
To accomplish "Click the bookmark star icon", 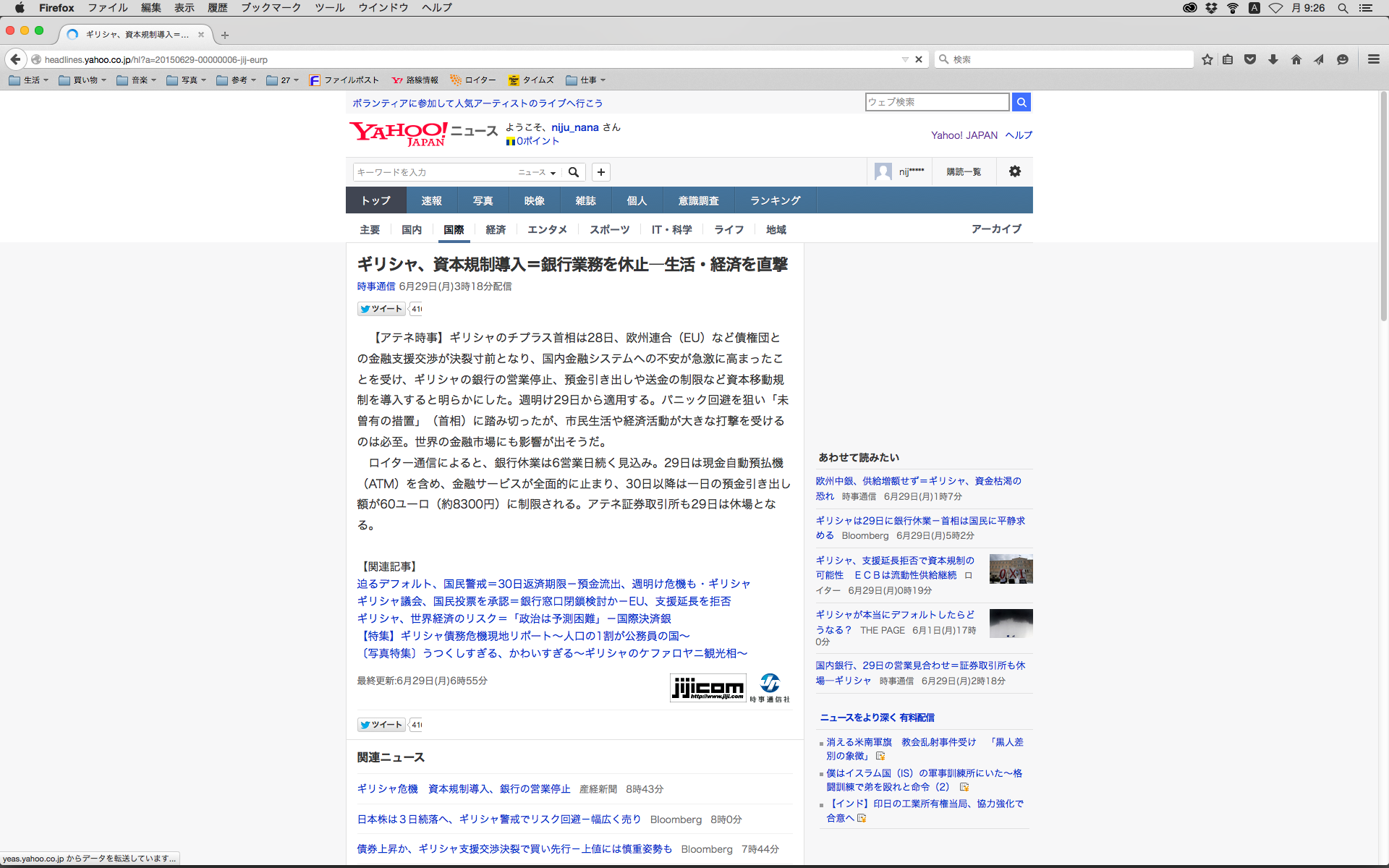I will (1207, 59).
